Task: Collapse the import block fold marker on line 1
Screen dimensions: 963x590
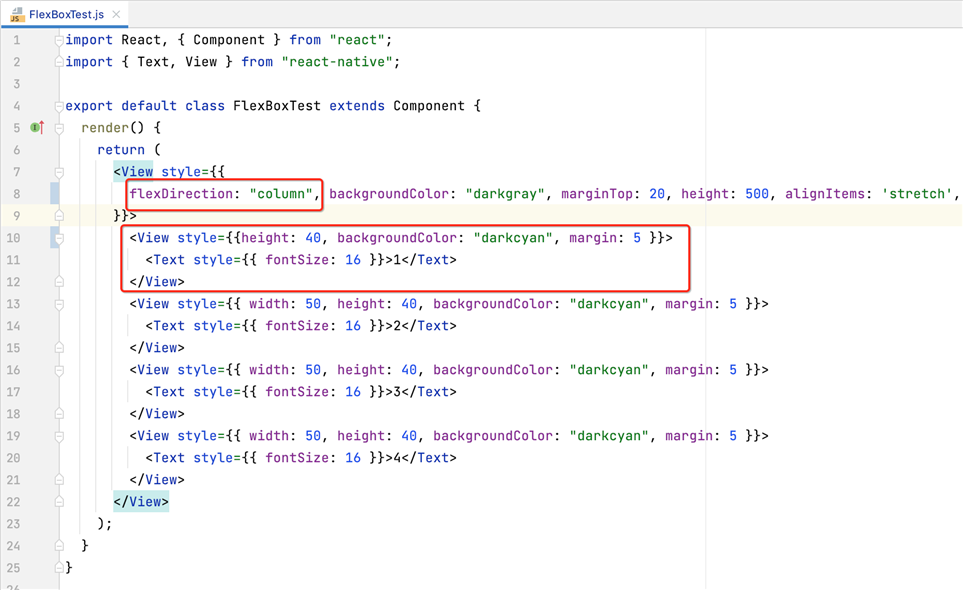Action: 59,40
